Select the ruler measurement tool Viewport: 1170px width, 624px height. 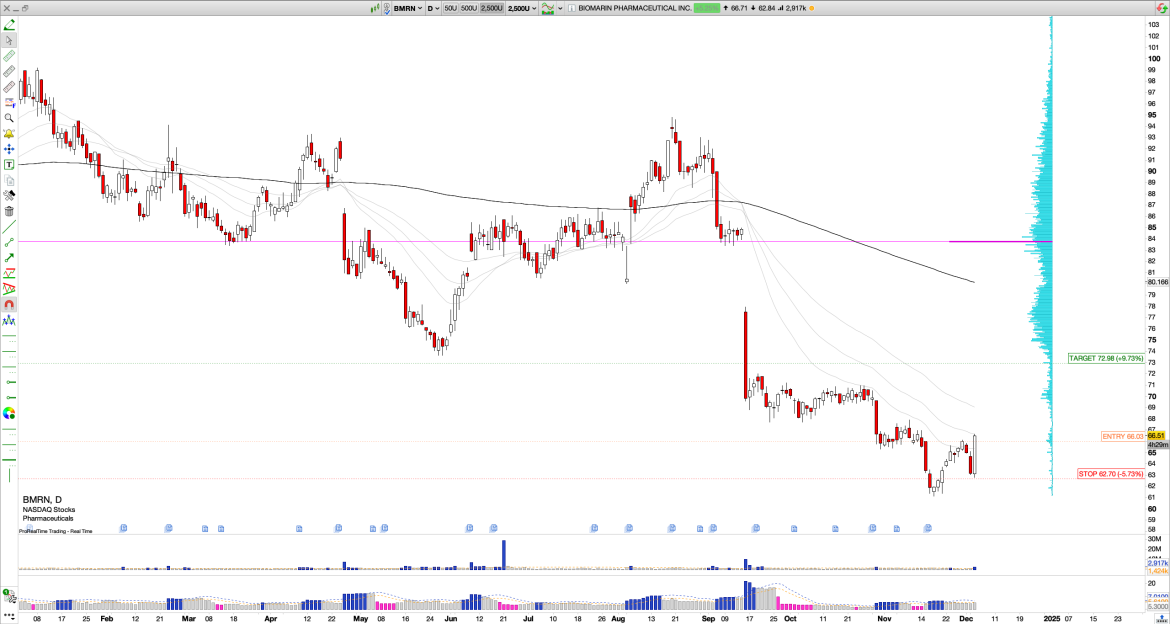(9, 56)
